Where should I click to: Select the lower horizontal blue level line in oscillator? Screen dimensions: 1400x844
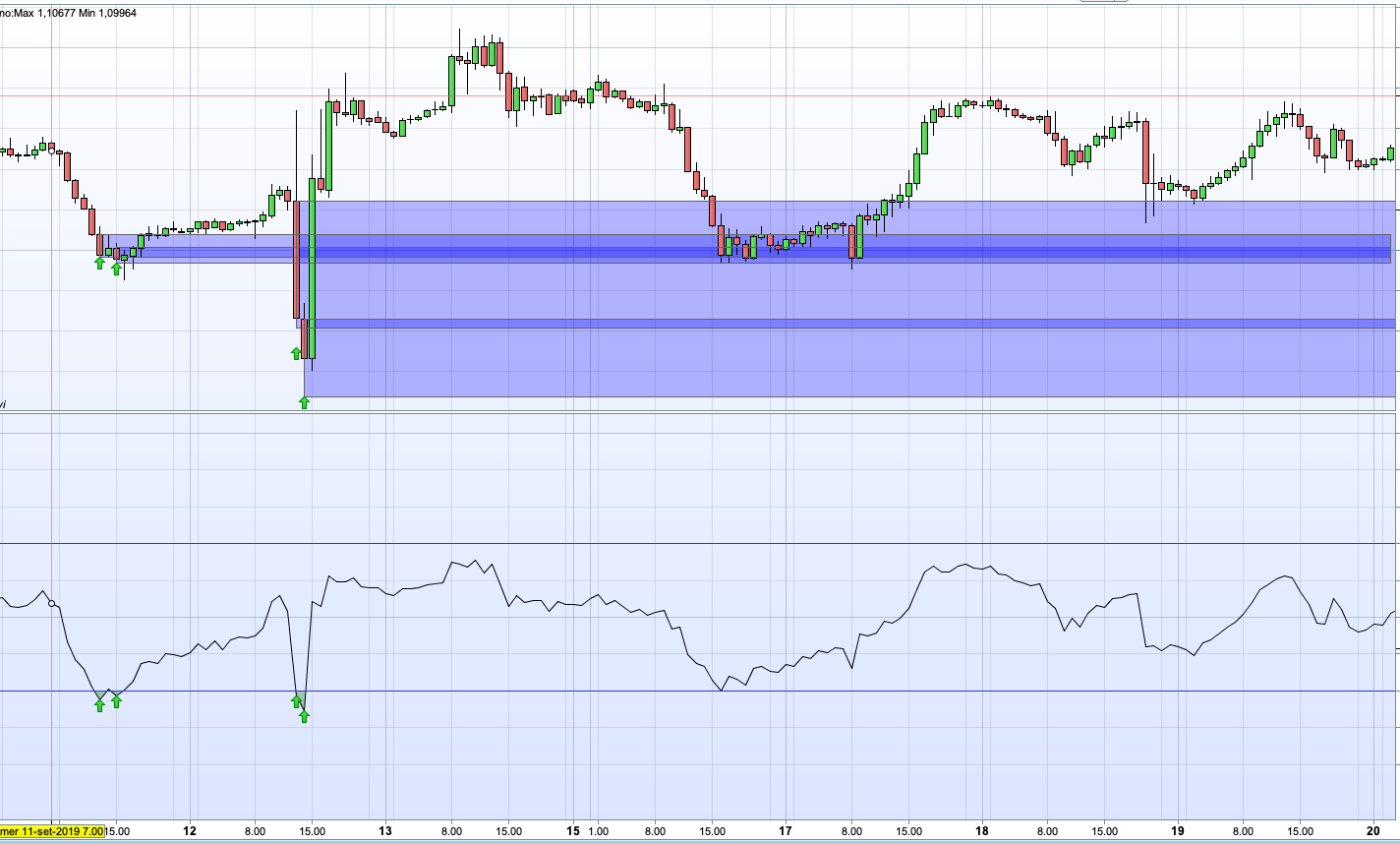[700, 692]
